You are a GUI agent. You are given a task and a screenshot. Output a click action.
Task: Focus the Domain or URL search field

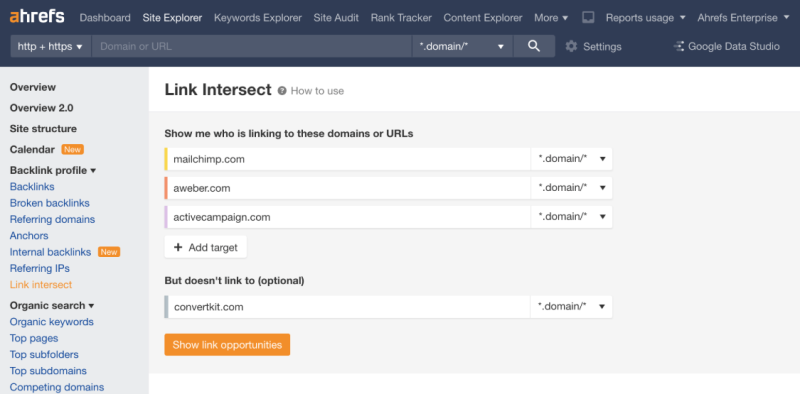252,46
